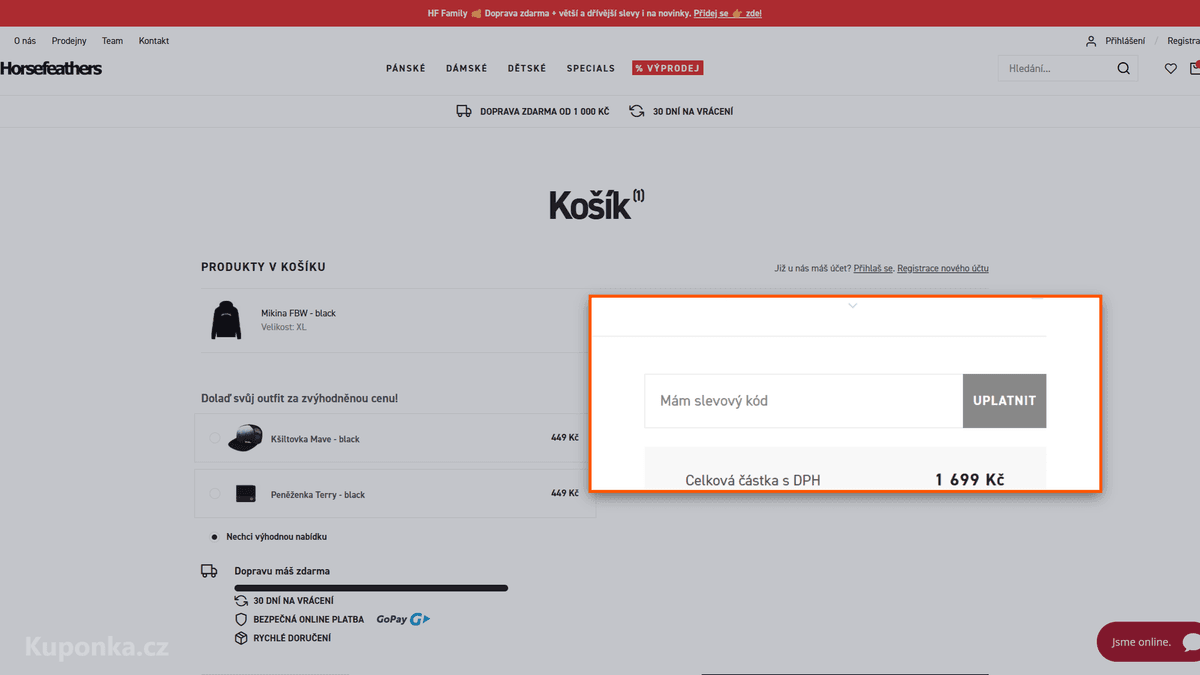
Task: Open Team link
Action: click(112, 41)
